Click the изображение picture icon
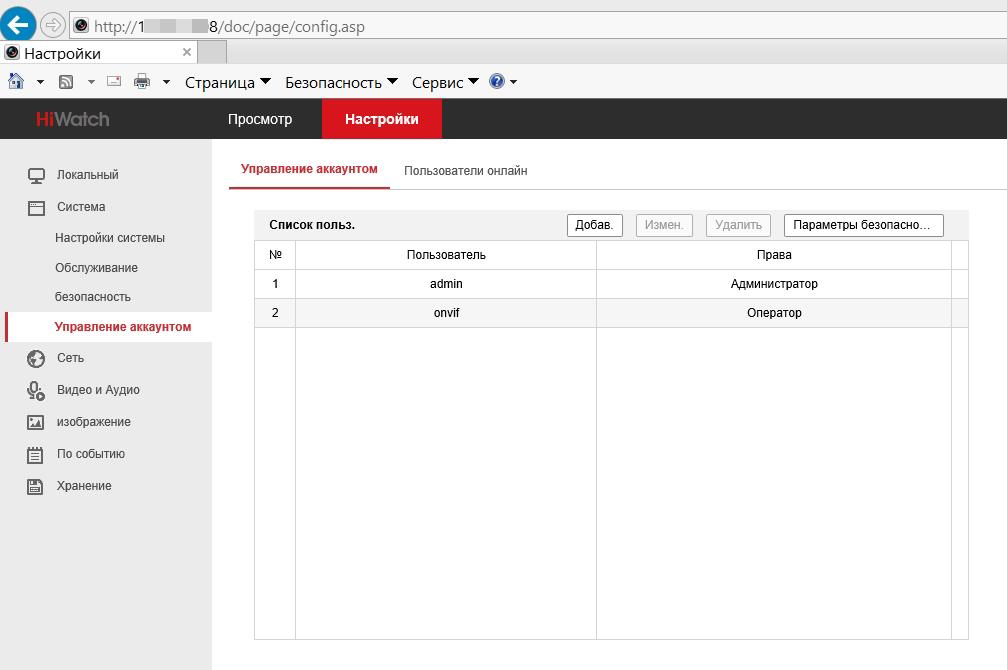 pyautogui.click(x=35, y=422)
